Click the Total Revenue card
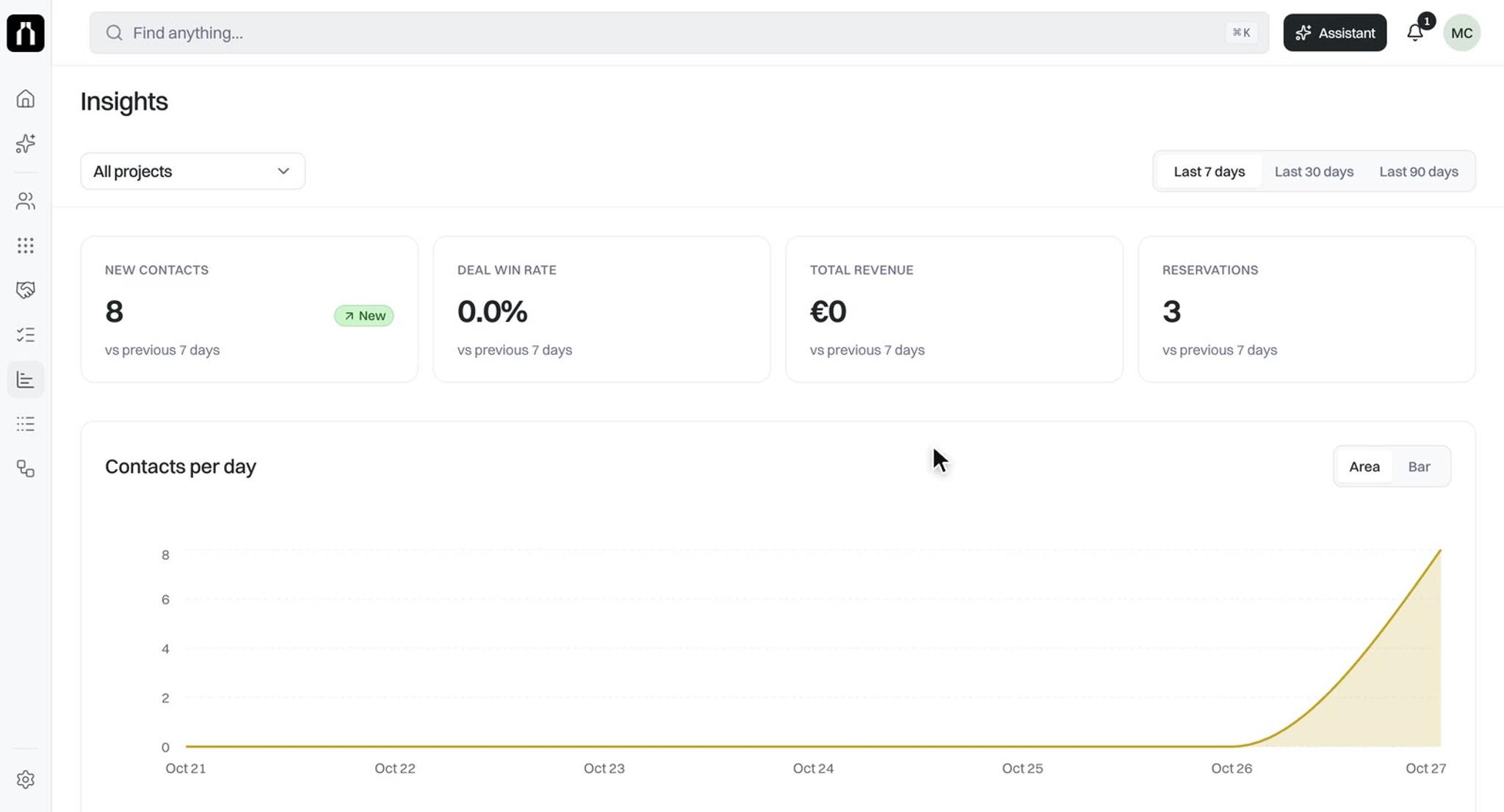 [x=954, y=309]
